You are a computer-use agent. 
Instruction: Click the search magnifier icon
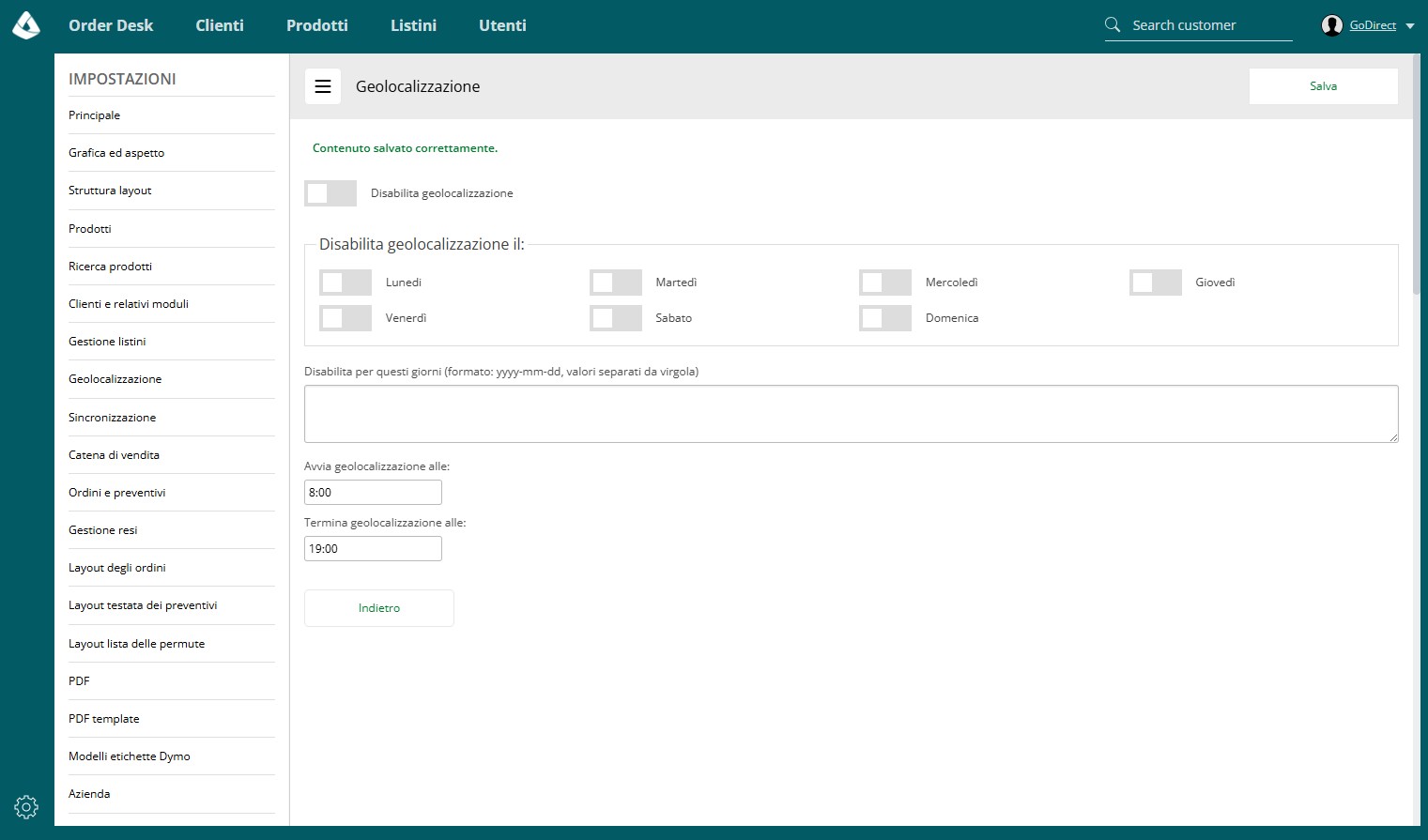point(1113,25)
